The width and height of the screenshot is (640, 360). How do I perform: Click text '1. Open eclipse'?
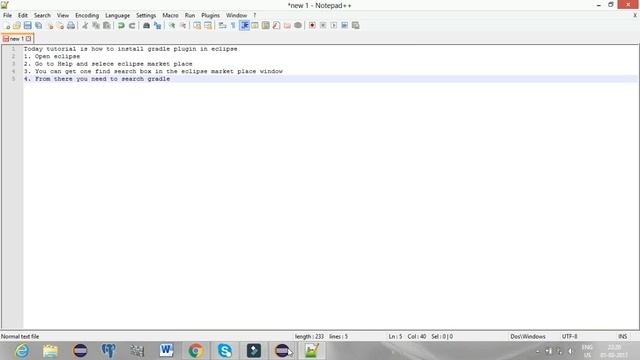tap(52, 56)
